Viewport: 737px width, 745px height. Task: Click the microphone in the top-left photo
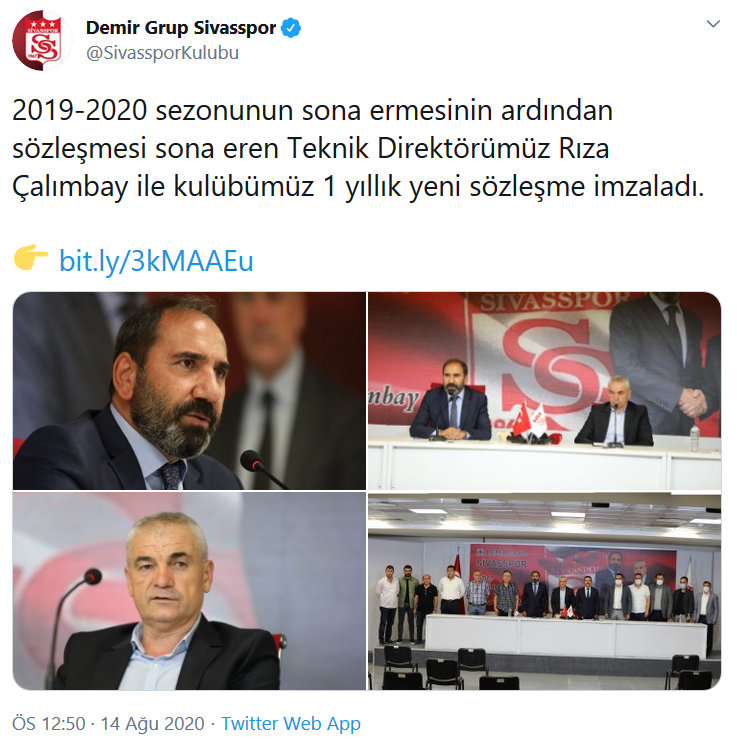(x=263, y=469)
